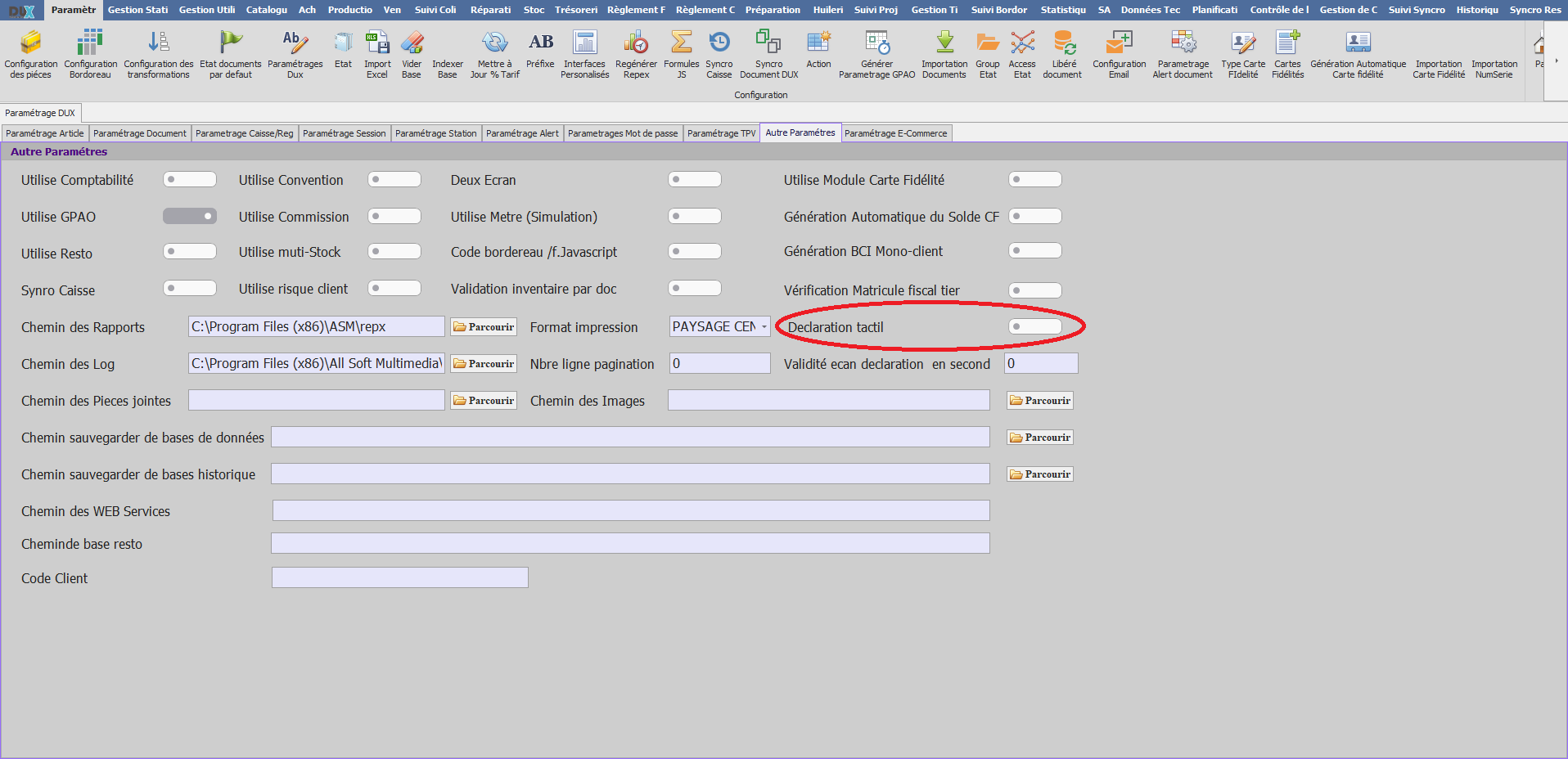Image resolution: width=1568 pixels, height=759 pixels.
Task: Expand the ribbon overflow arrow at right
Action: [1556, 61]
